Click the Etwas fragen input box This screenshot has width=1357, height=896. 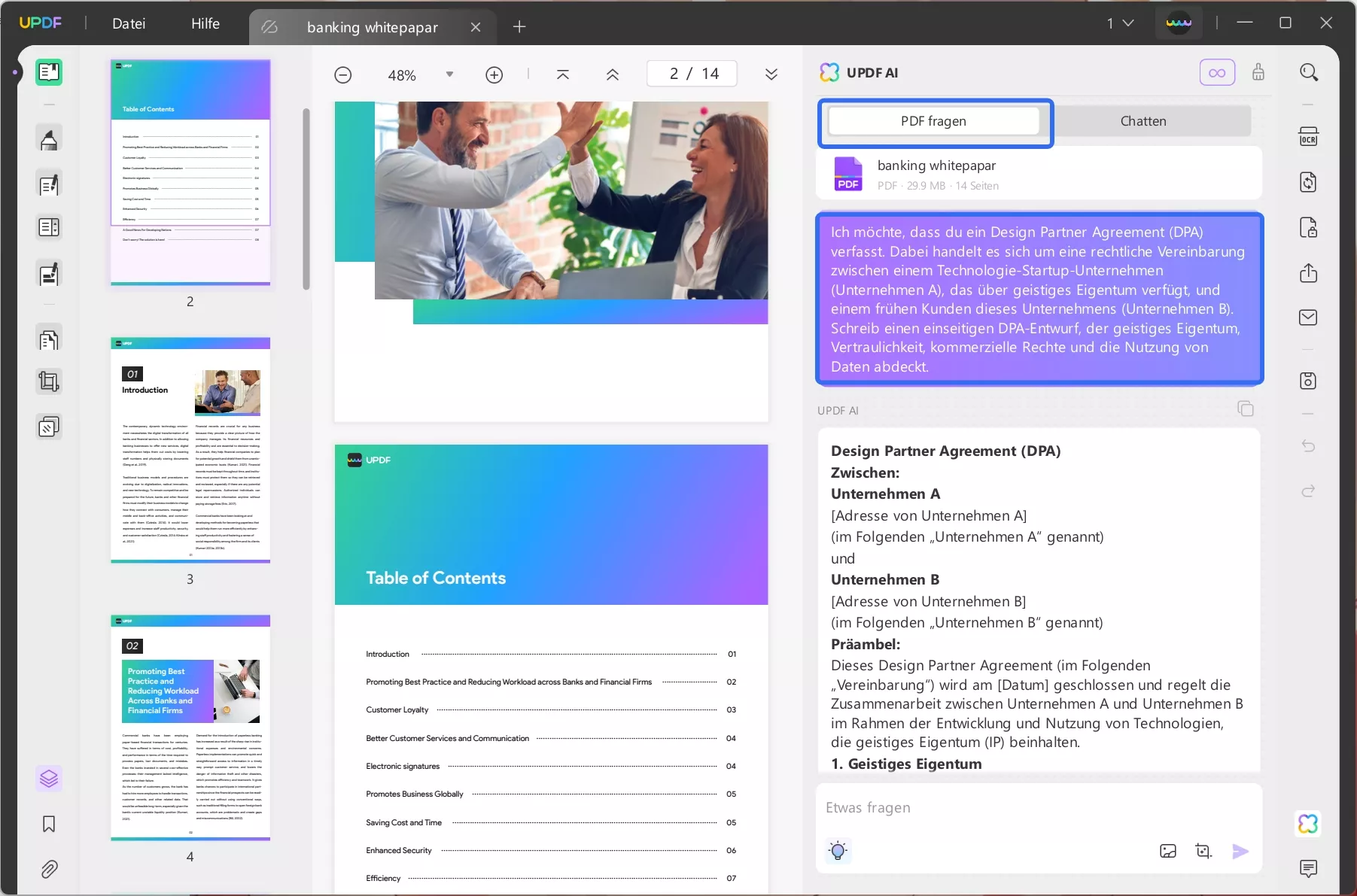coord(1039,808)
